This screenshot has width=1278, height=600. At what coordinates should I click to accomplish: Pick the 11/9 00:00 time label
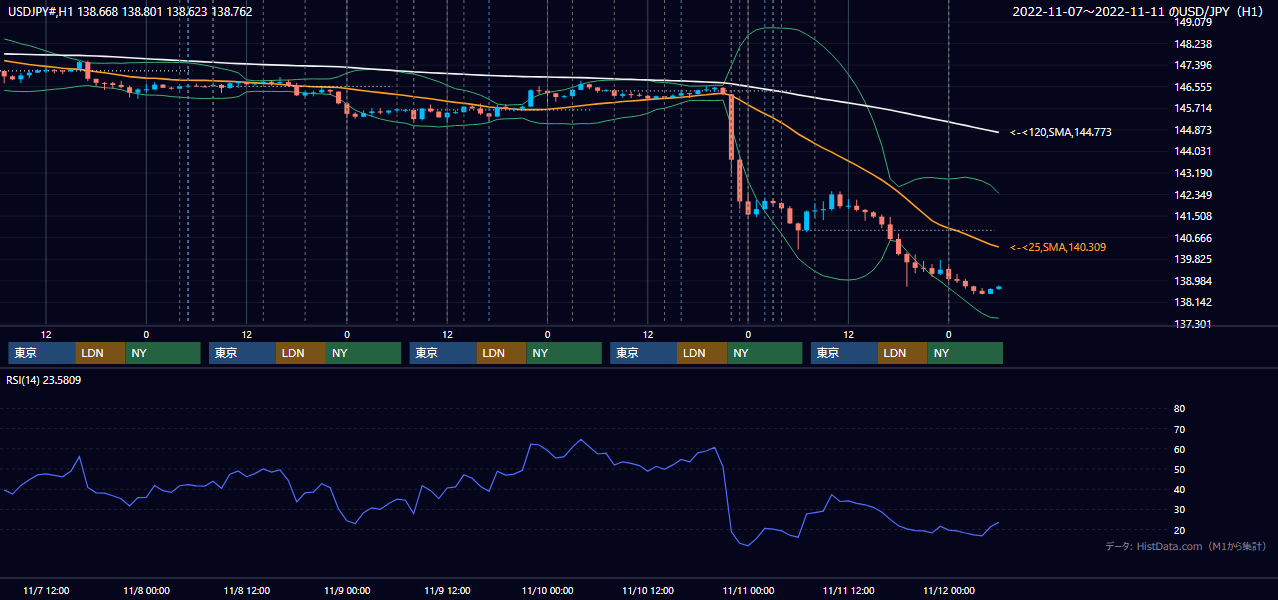(x=346, y=590)
